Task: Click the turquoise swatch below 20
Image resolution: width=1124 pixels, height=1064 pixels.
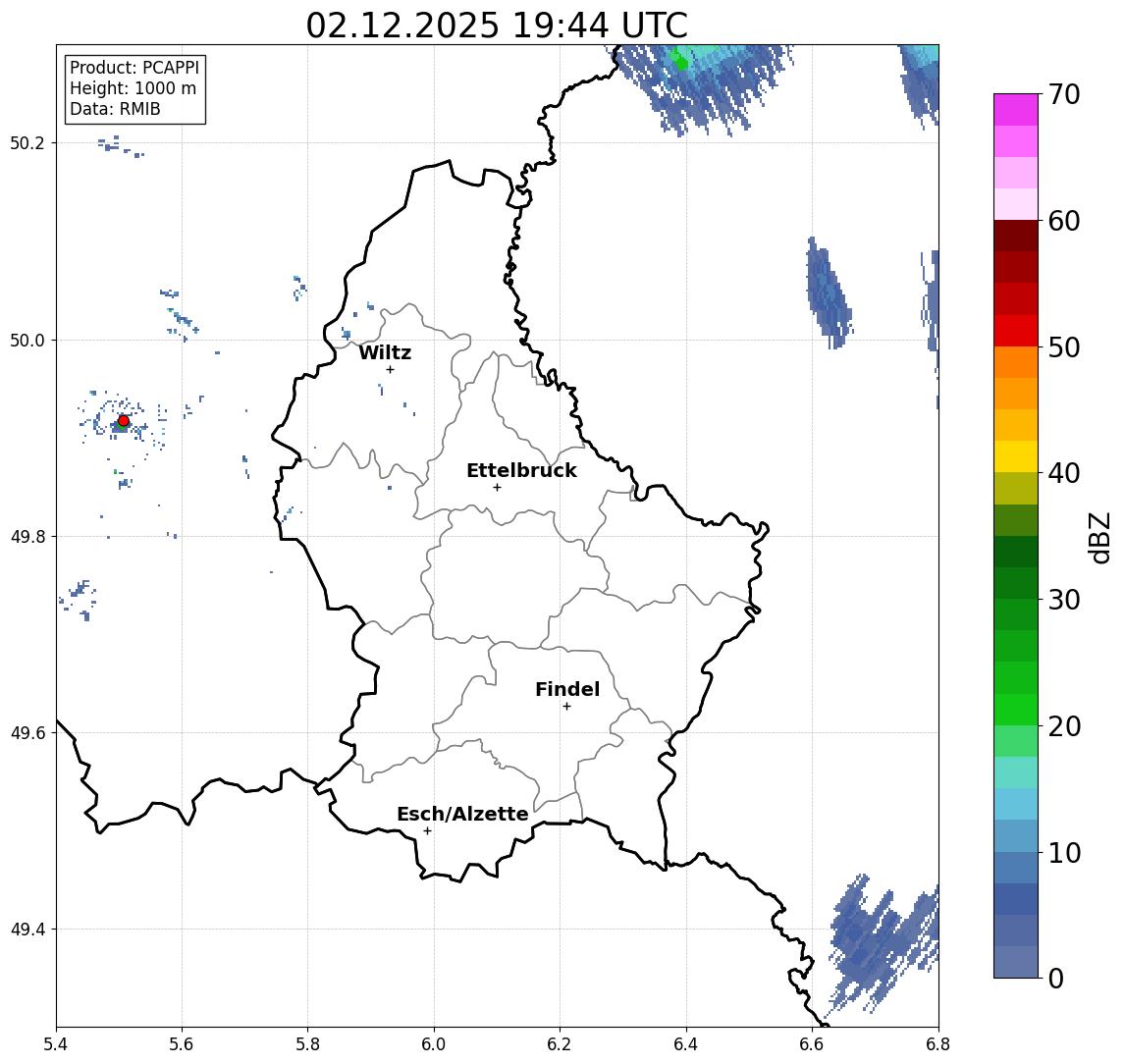Action: pos(1016,772)
